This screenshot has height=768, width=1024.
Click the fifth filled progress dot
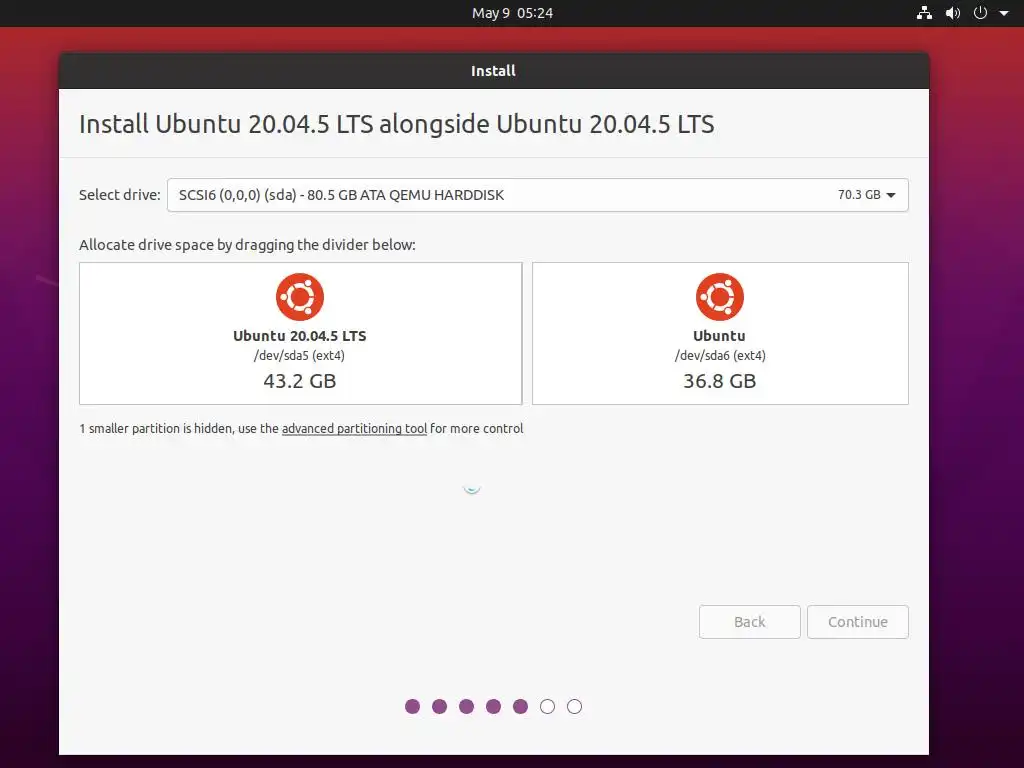pos(520,707)
